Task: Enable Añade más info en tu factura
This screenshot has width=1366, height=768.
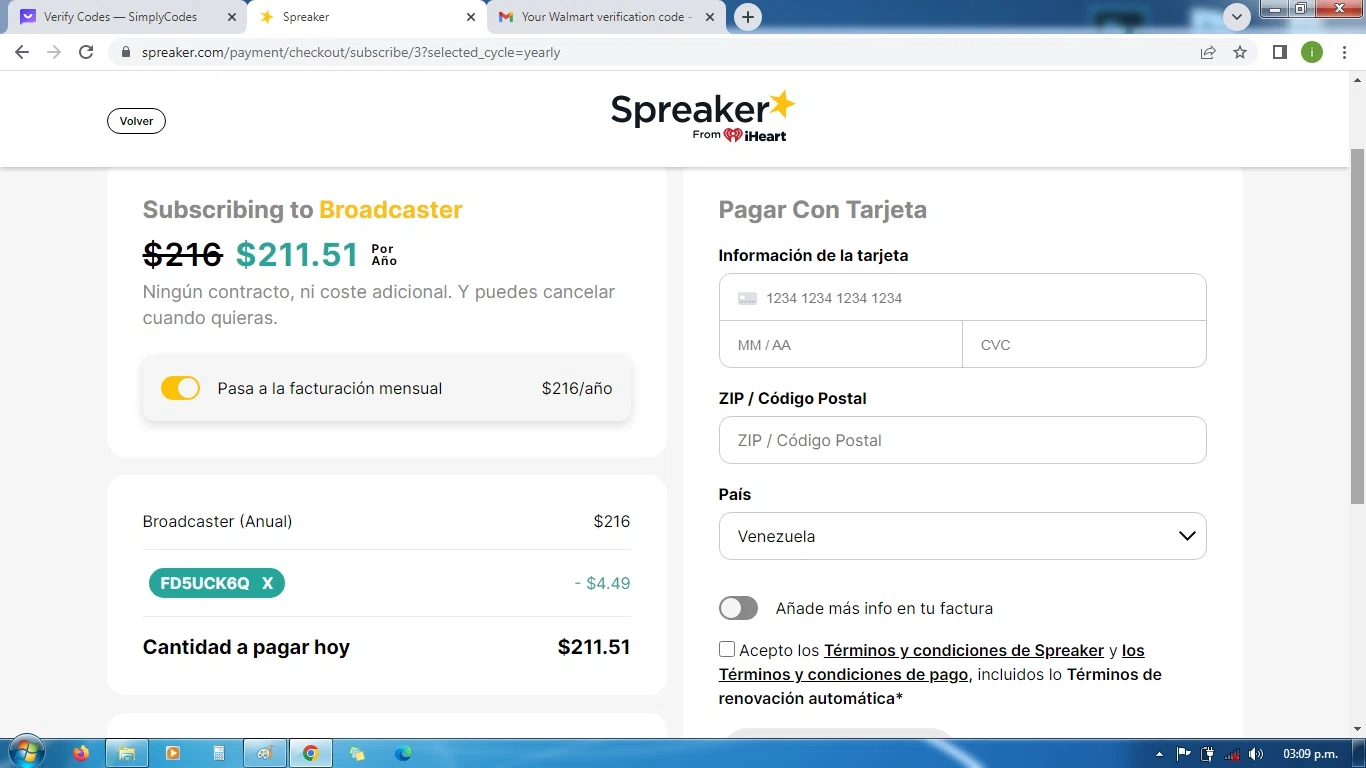Action: pyautogui.click(x=738, y=608)
